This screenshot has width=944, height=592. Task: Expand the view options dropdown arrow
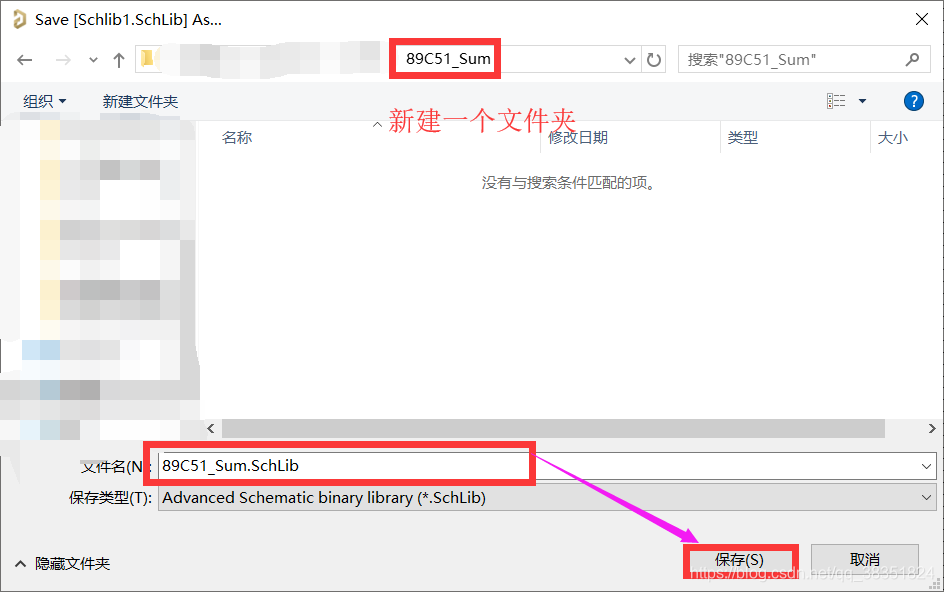click(x=862, y=101)
